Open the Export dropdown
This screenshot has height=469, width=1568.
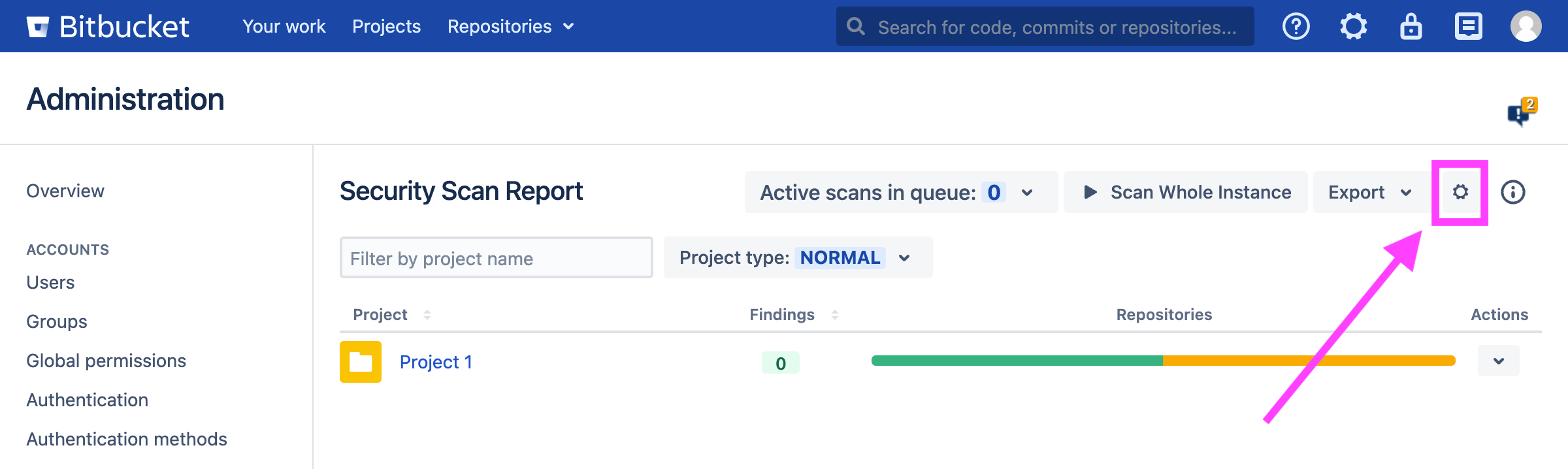click(1370, 192)
